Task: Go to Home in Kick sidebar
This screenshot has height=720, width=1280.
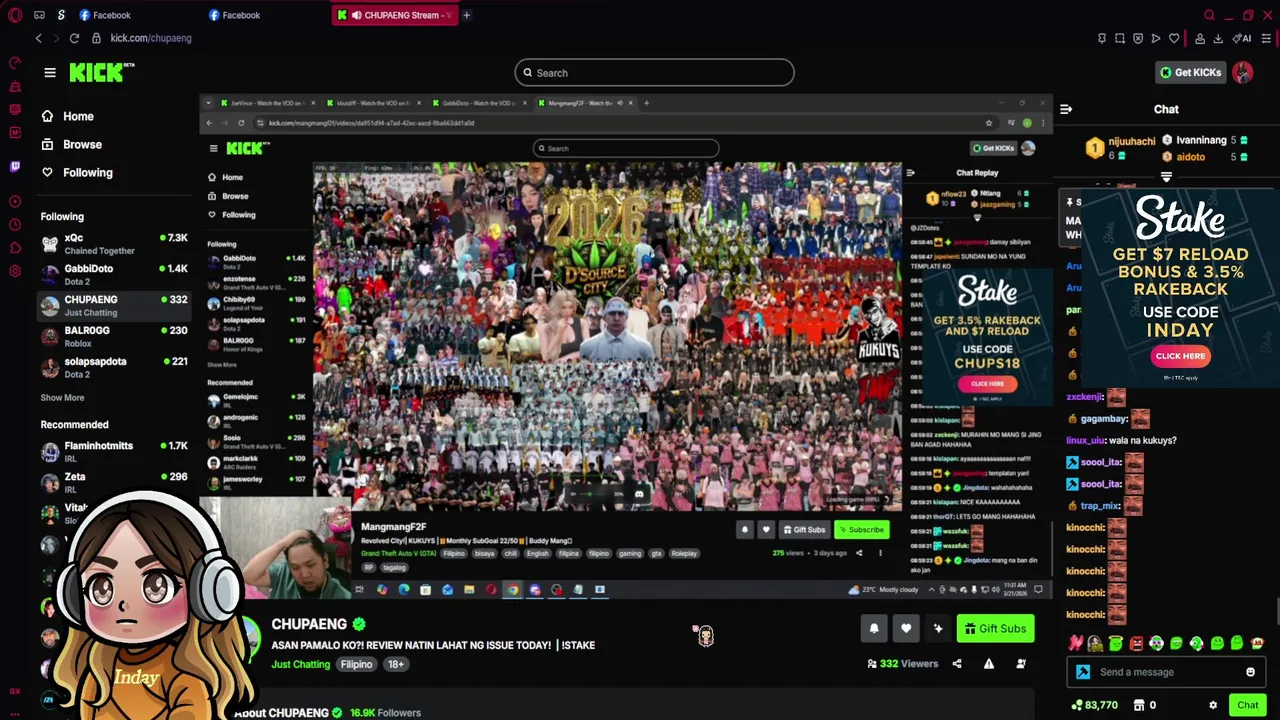Action: point(67,116)
